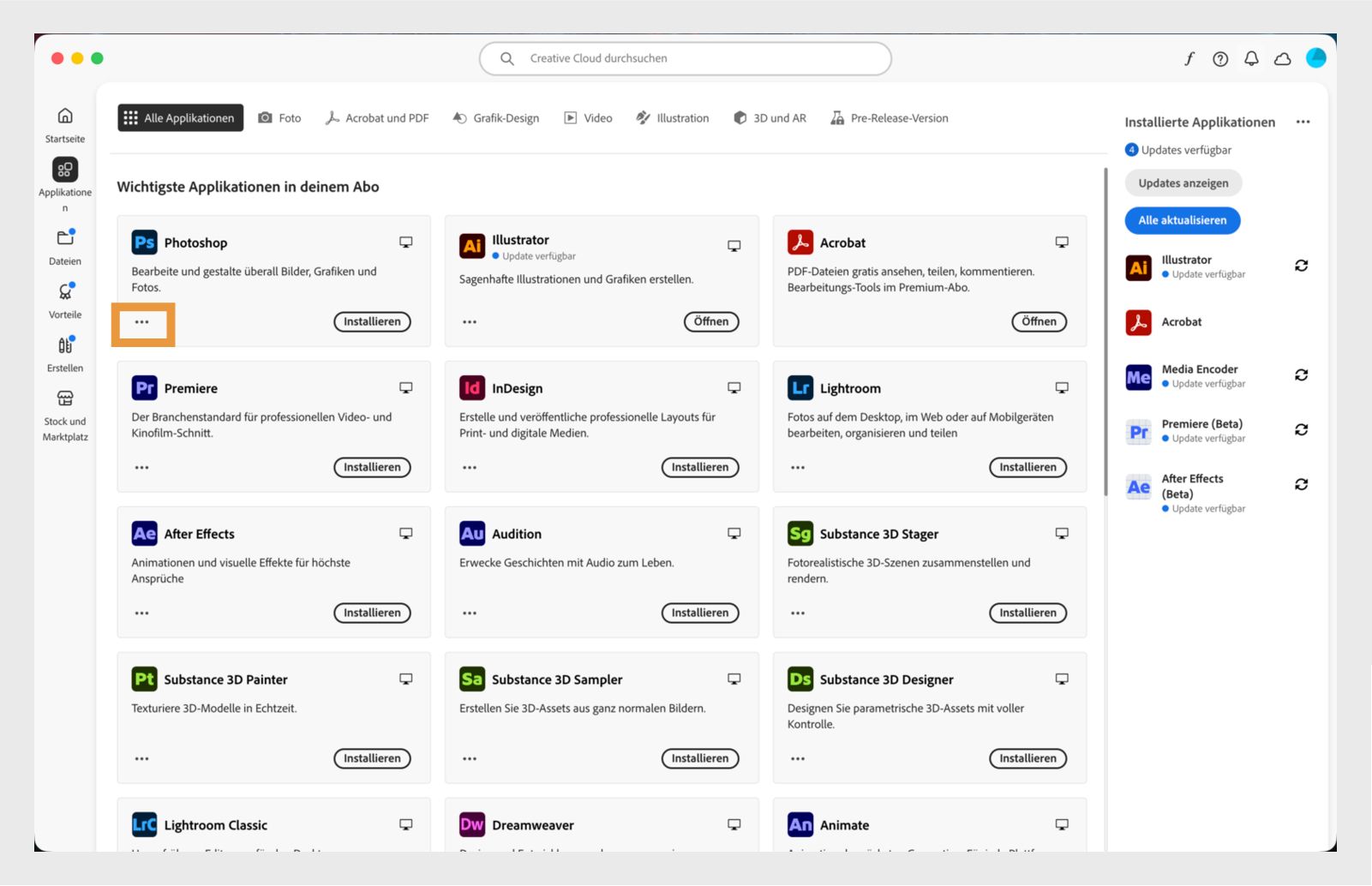Click the Lightroom app icon

tap(800, 388)
